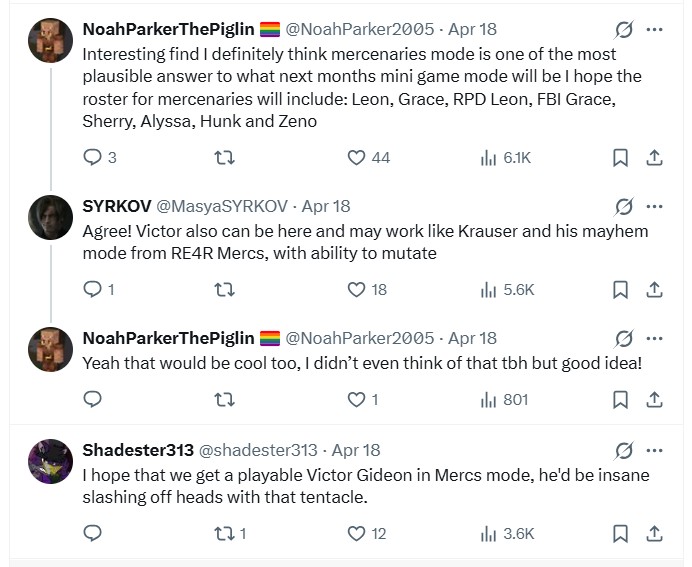Click SYRKOV's profile avatar

click(x=50, y=216)
